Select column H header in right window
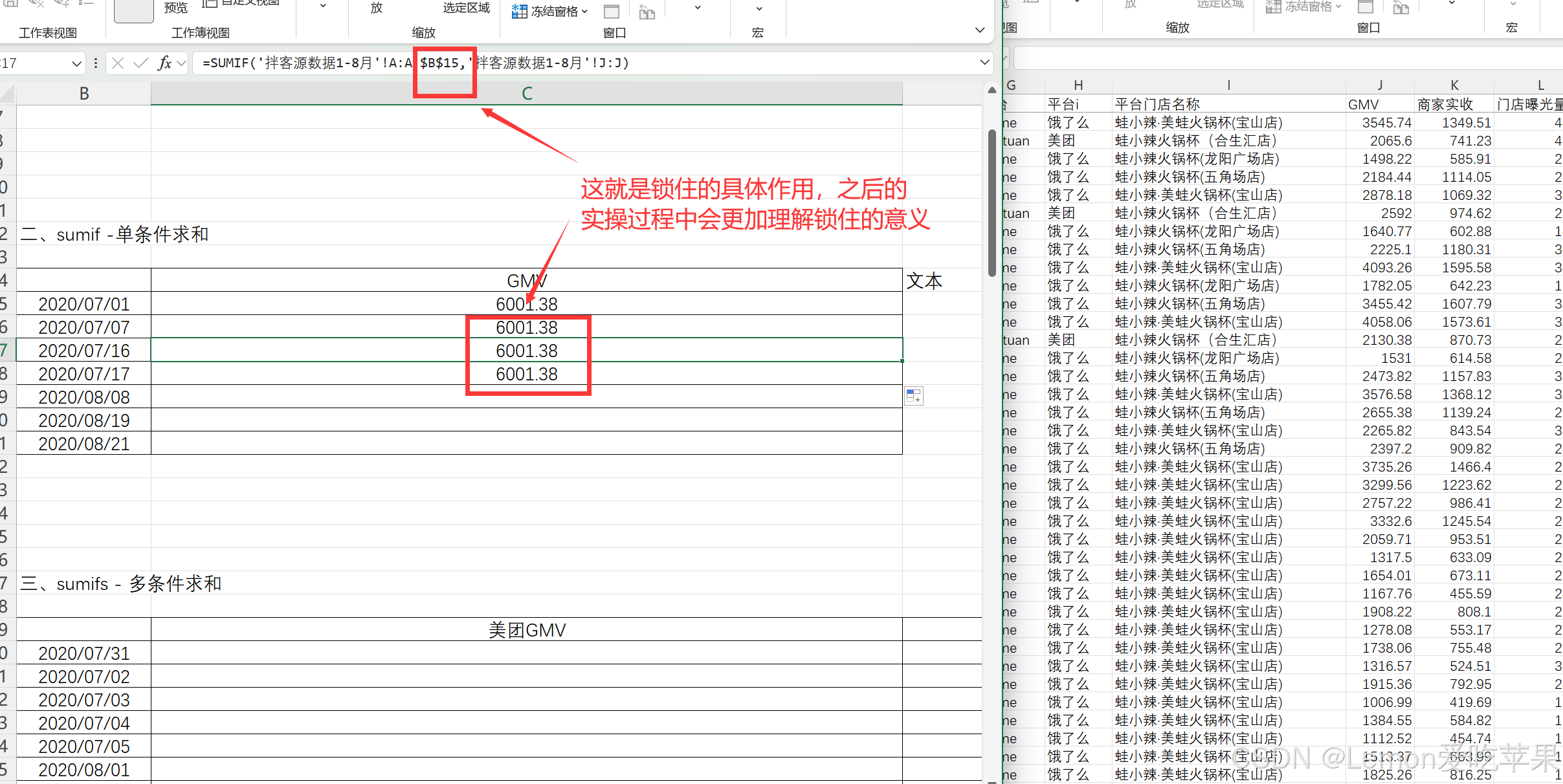The height and width of the screenshot is (784, 1563). click(x=1078, y=85)
